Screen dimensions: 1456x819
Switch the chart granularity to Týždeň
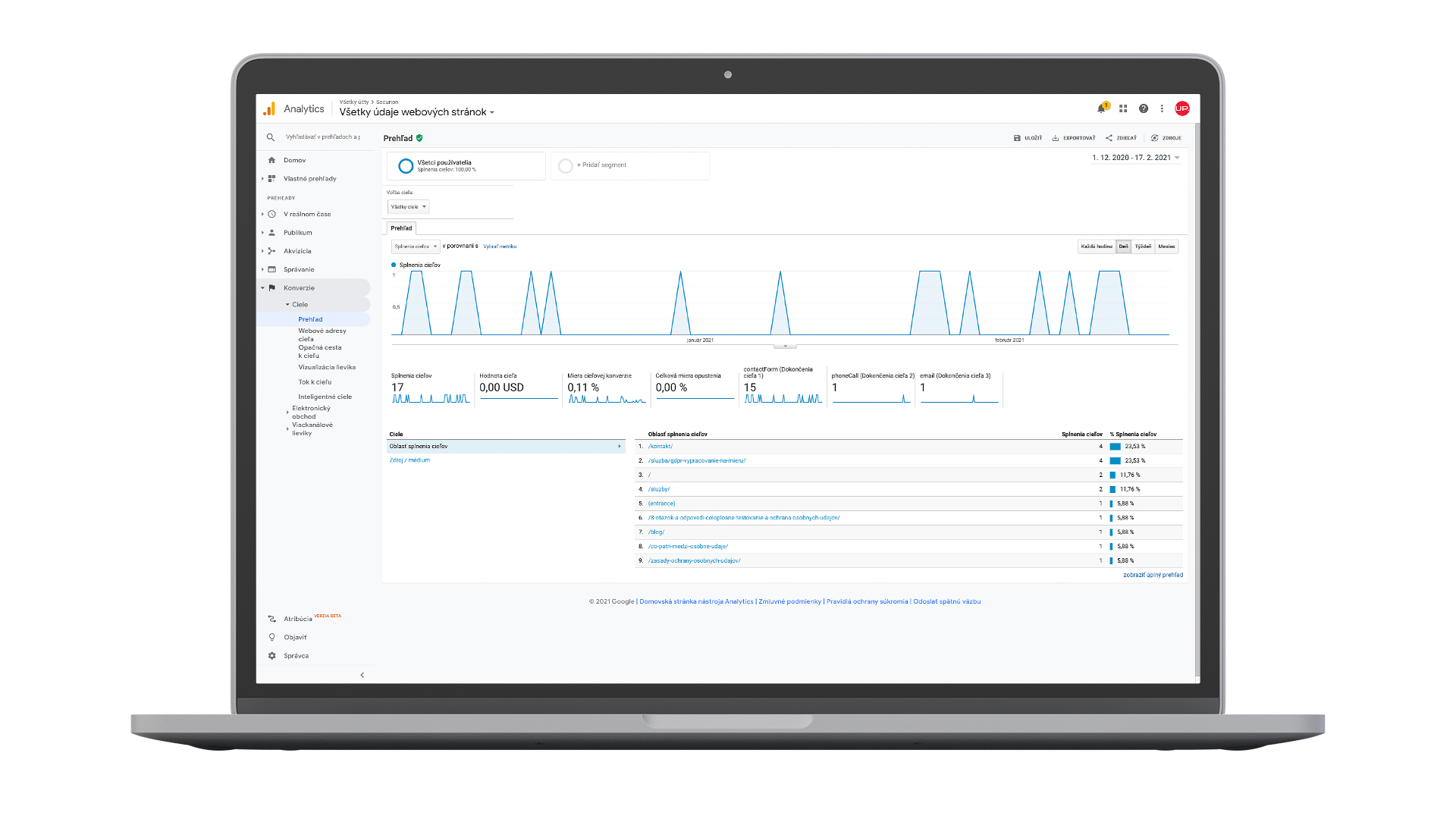click(1143, 246)
